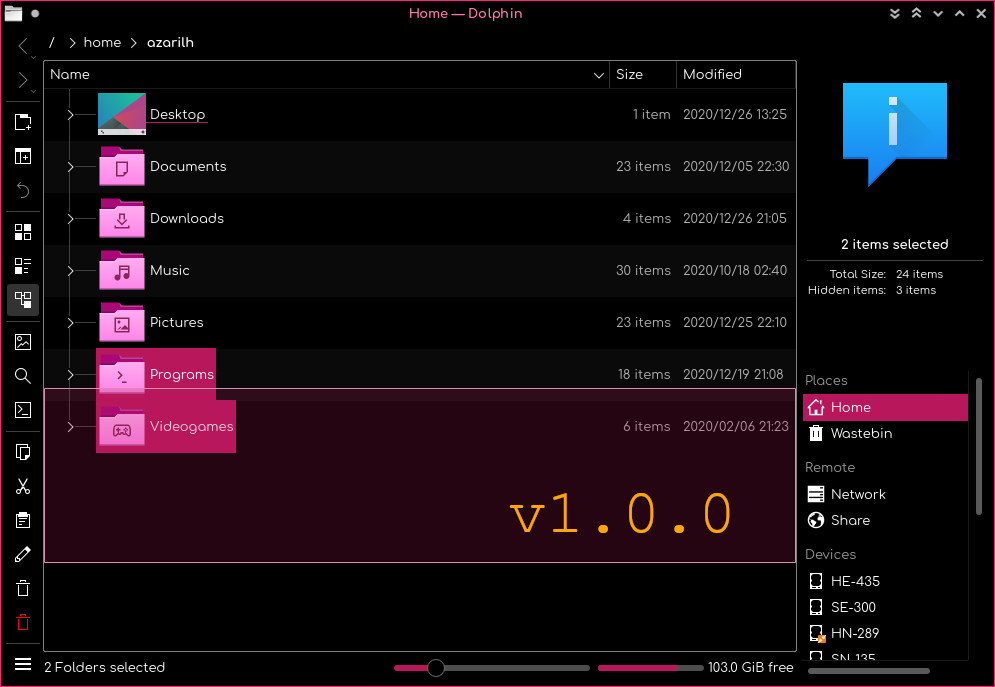This screenshot has height=687, width=995.
Task: Click the cut scissors icon
Action: pyautogui.click(x=23, y=487)
